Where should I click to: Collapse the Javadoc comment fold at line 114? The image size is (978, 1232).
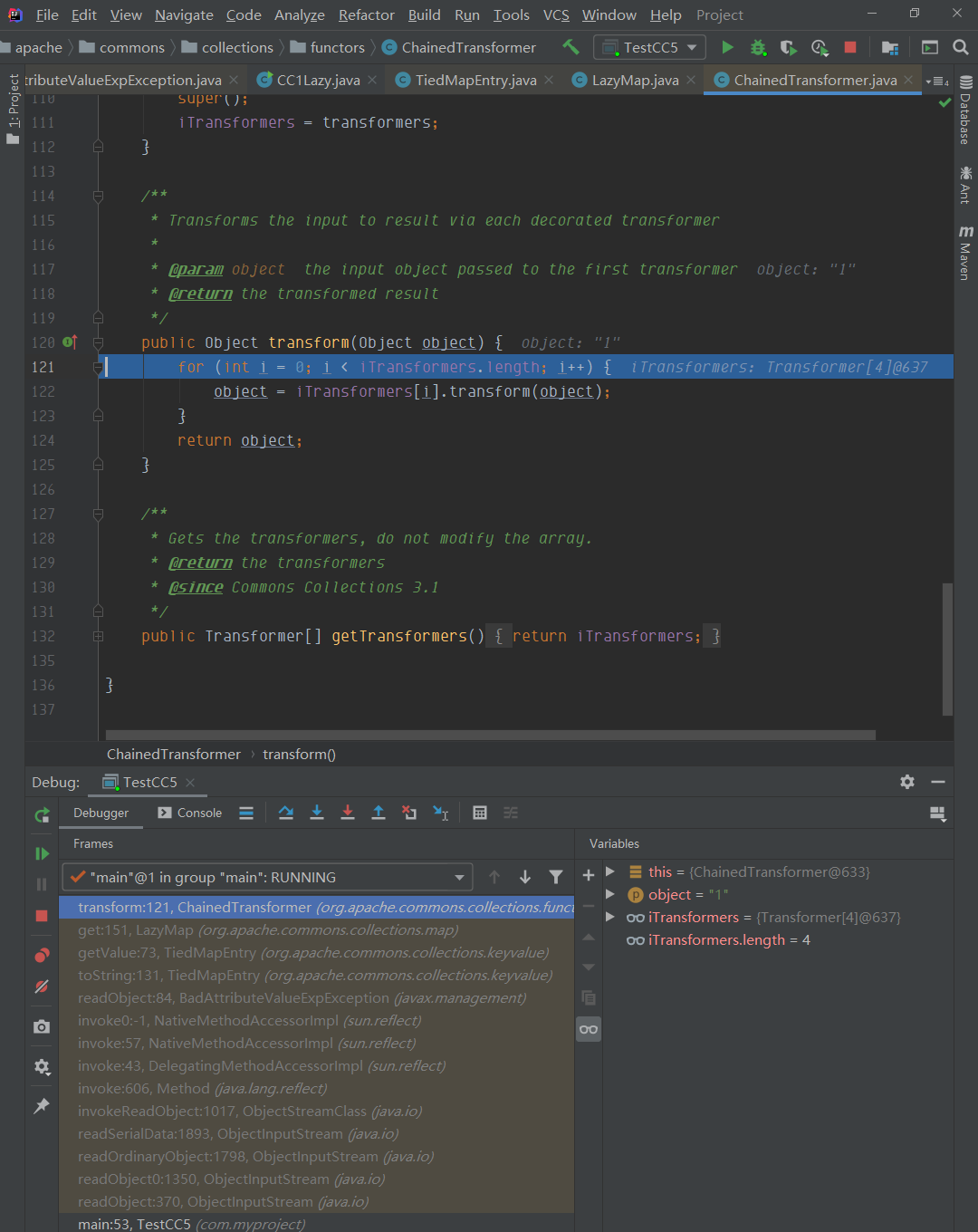point(98,196)
